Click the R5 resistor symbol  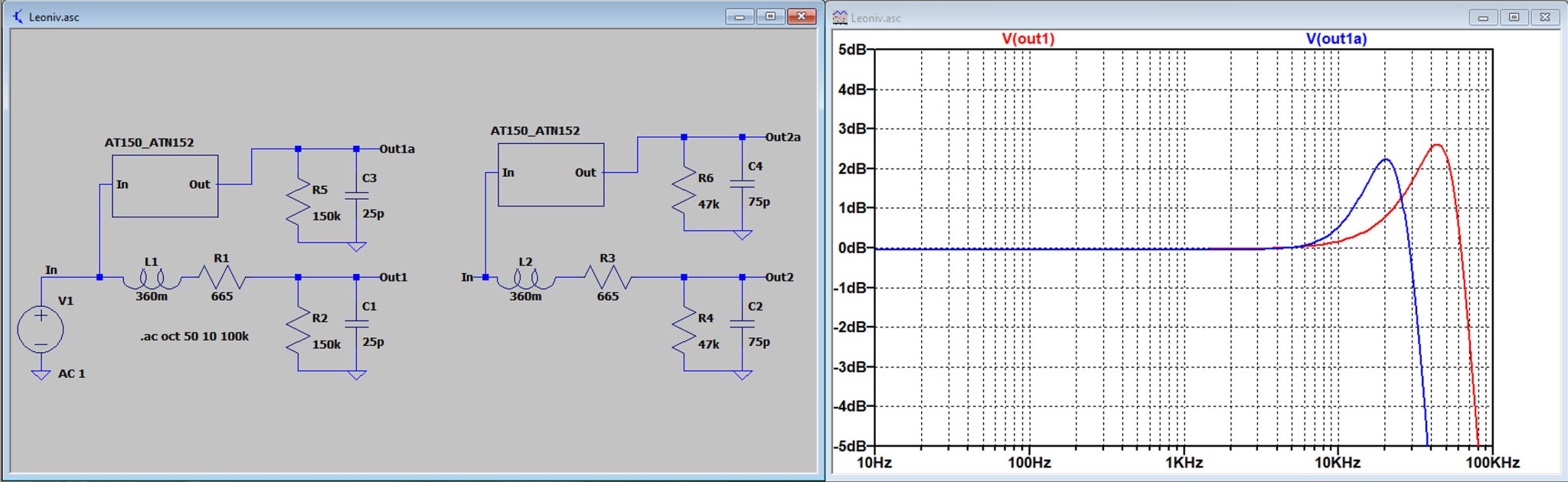point(299,202)
